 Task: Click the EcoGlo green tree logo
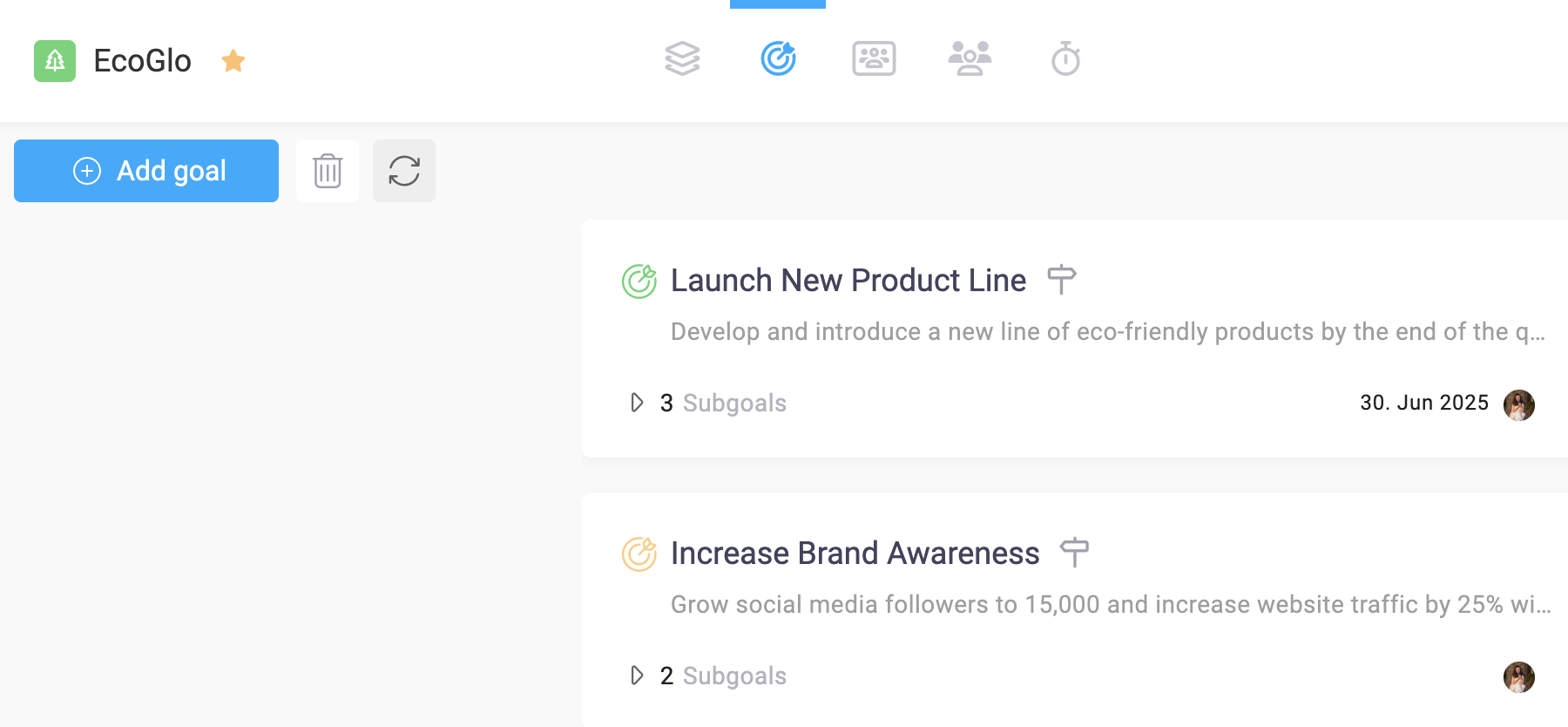coord(55,61)
